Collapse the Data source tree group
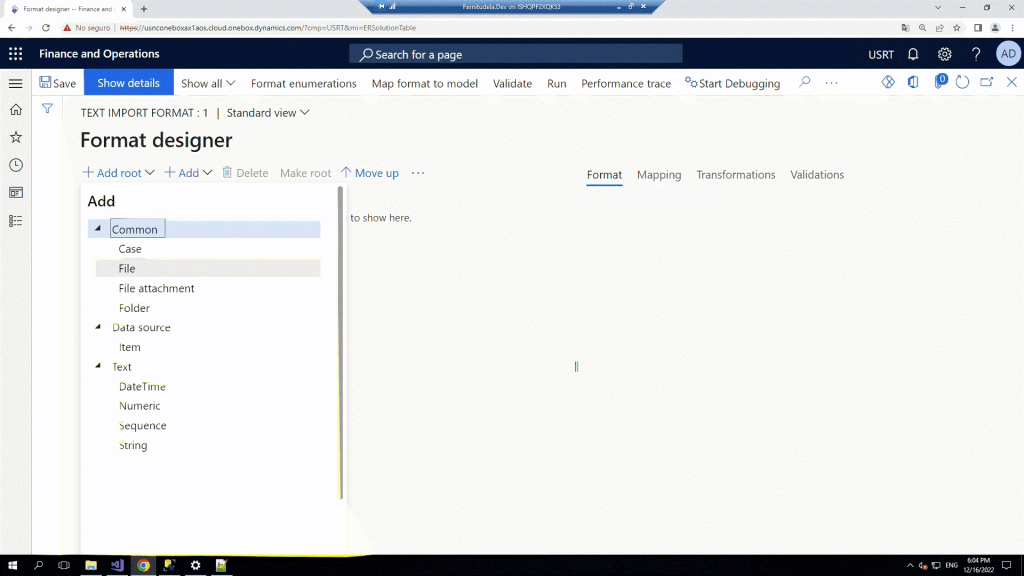1024x576 pixels. pos(98,327)
